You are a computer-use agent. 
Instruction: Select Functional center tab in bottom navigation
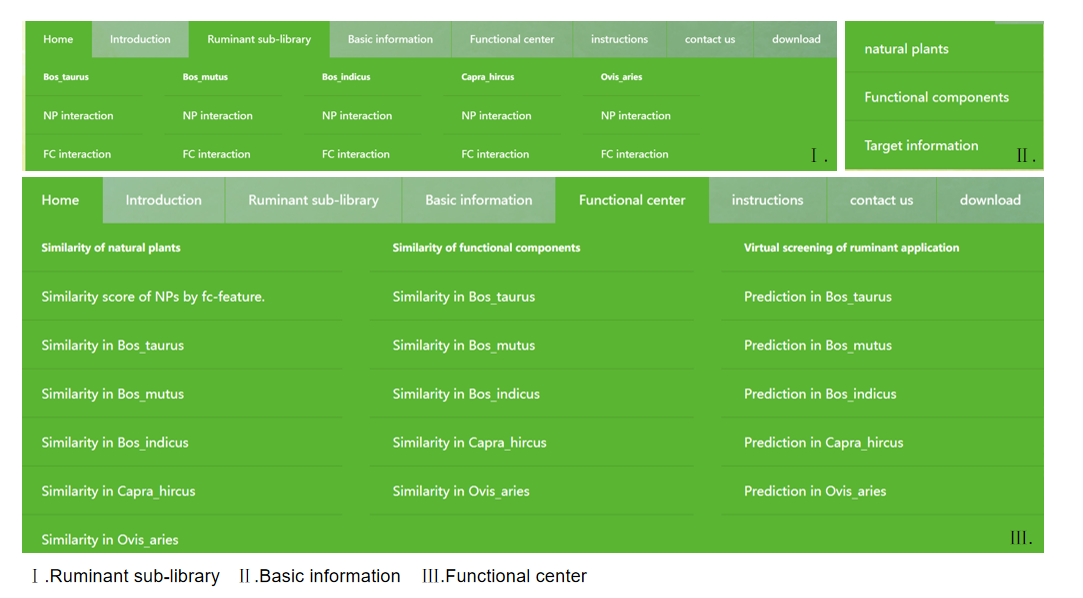[632, 200]
